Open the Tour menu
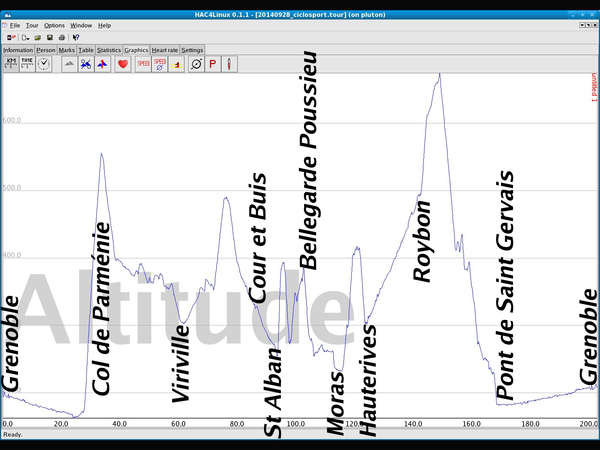The width and height of the screenshot is (600, 450). pos(32,25)
